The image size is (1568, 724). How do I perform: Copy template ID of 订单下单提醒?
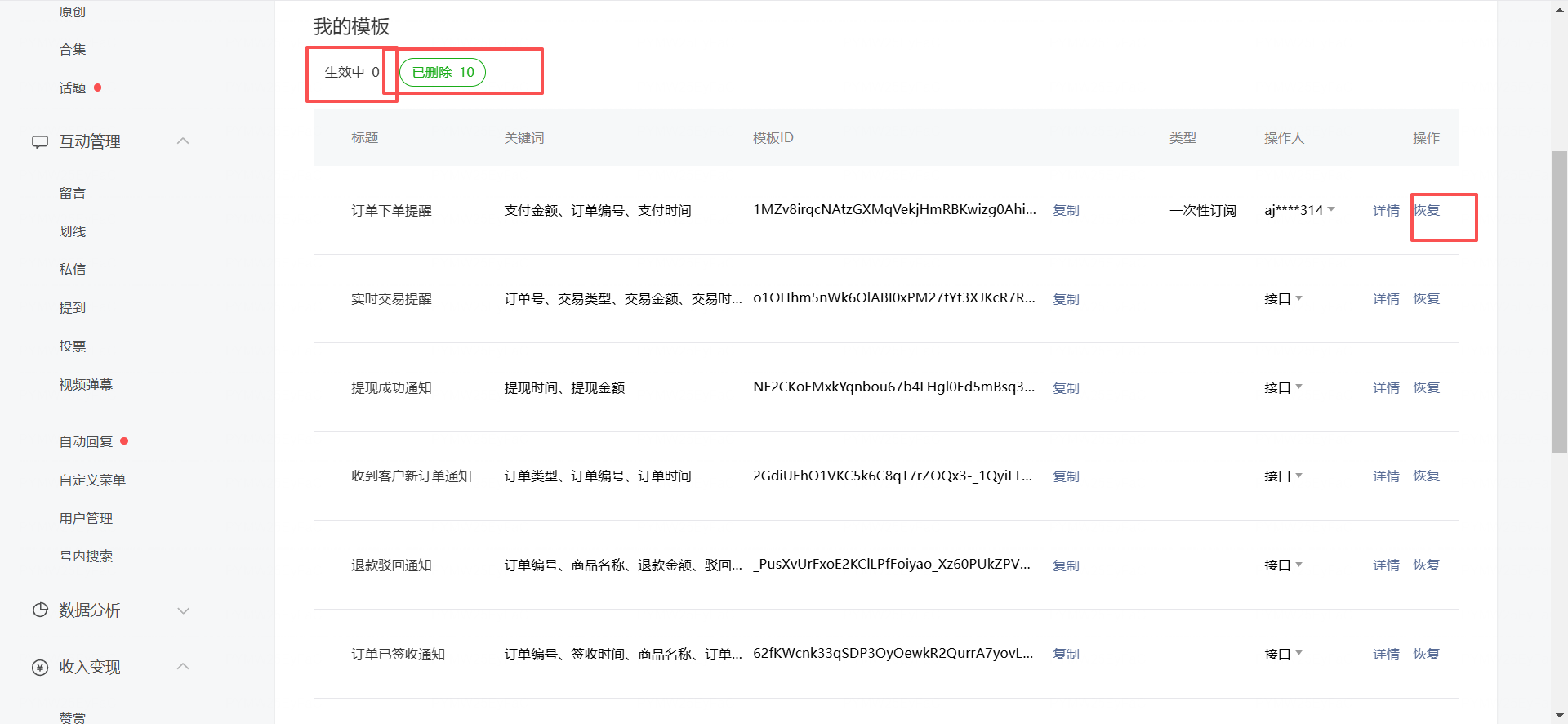click(x=1066, y=211)
